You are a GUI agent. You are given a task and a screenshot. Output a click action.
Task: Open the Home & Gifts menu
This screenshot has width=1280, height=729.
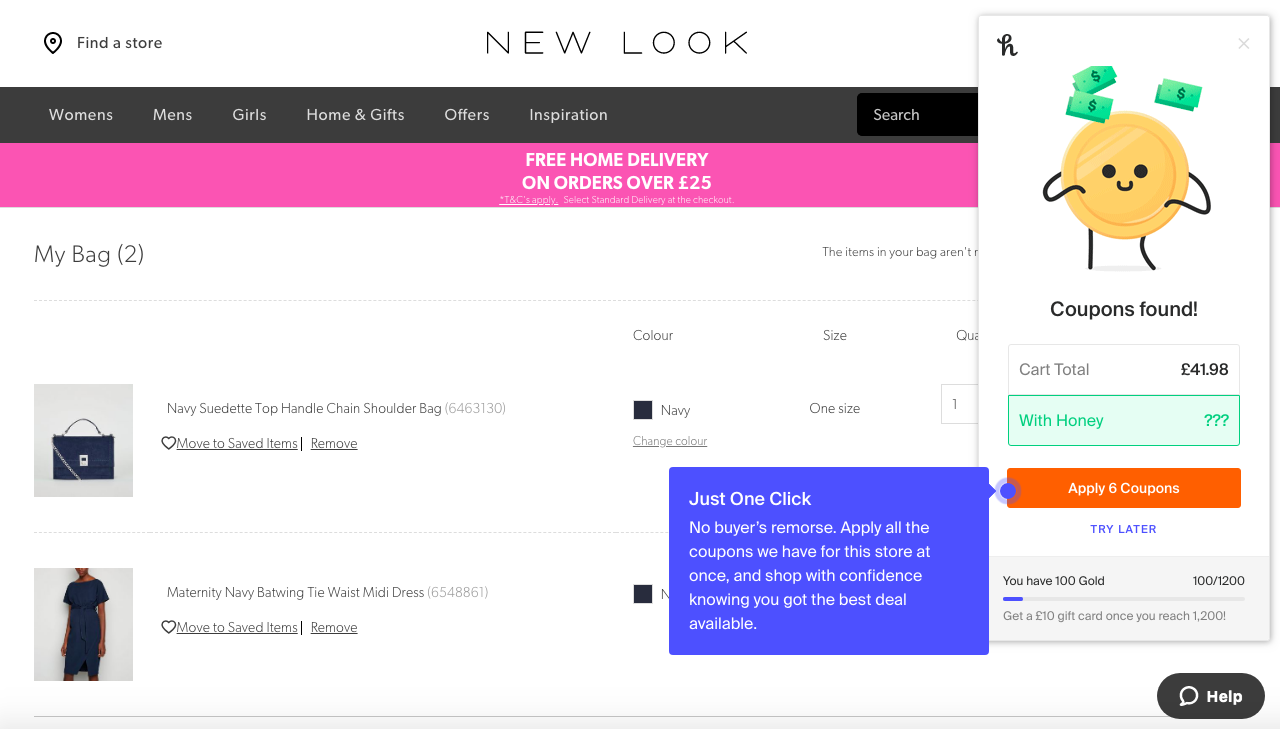pyautogui.click(x=355, y=115)
